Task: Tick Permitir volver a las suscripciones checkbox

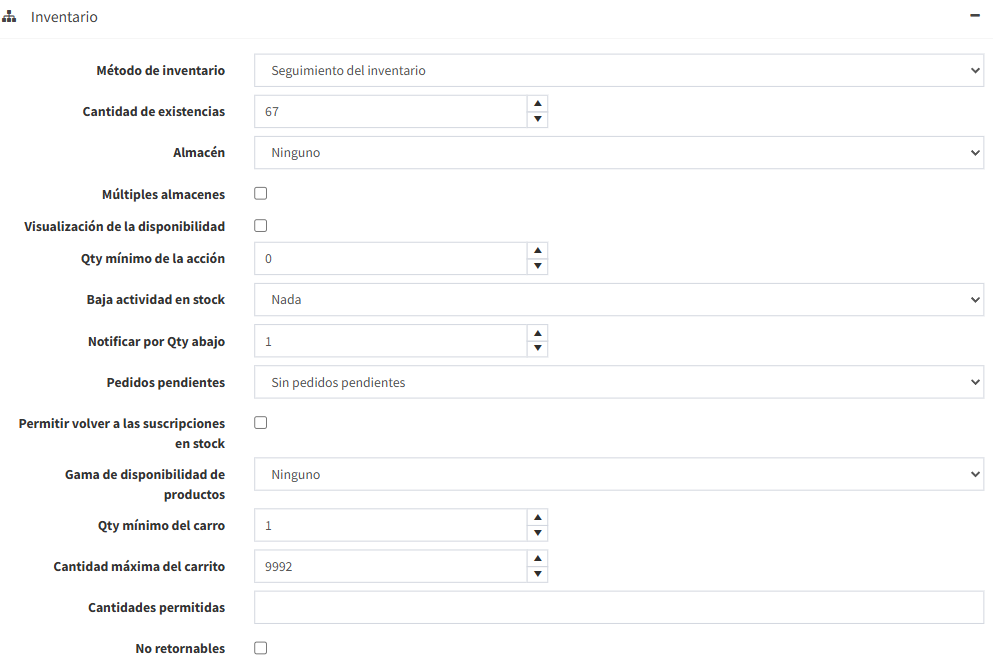Action: (261, 423)
